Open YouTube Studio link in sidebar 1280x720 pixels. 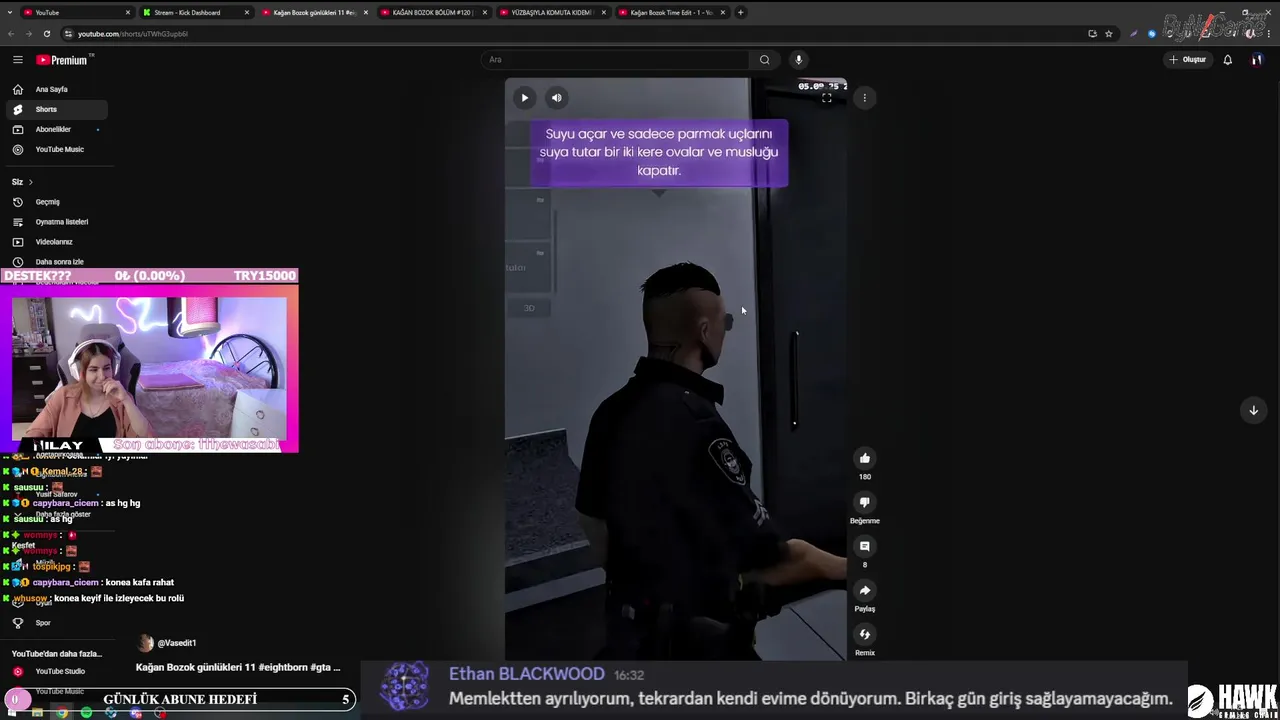tap(55, 671)
